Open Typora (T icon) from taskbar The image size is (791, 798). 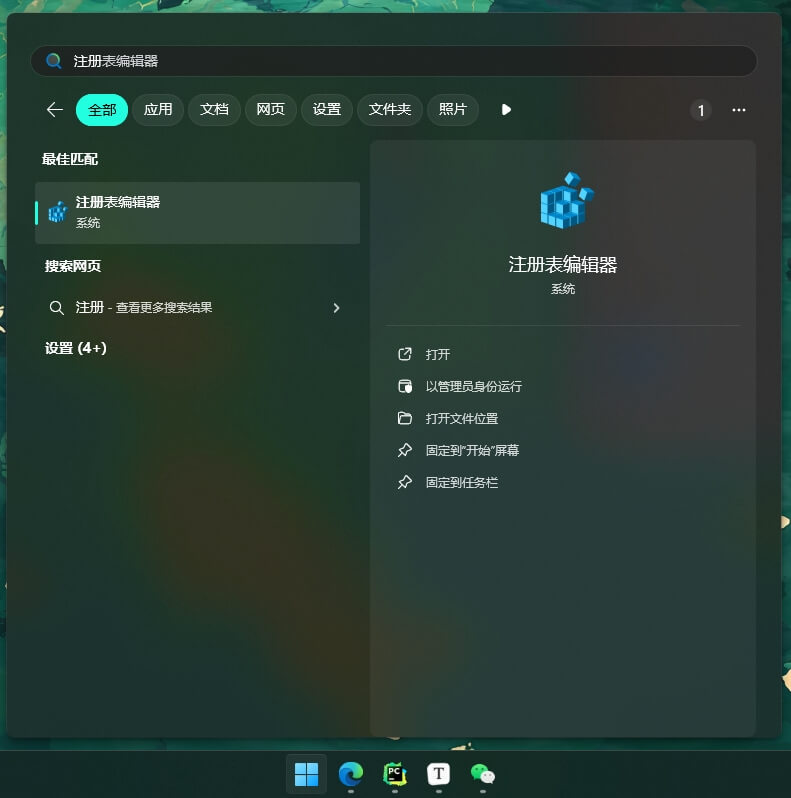pos(439,774)
